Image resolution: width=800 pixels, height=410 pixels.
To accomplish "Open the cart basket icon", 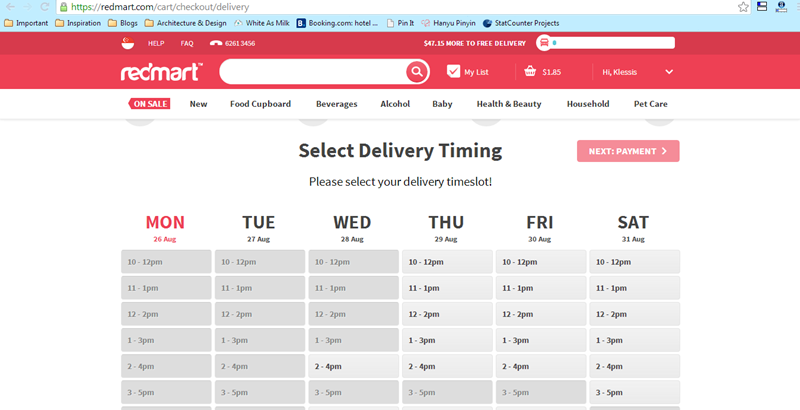I will [x=530, y=71].
